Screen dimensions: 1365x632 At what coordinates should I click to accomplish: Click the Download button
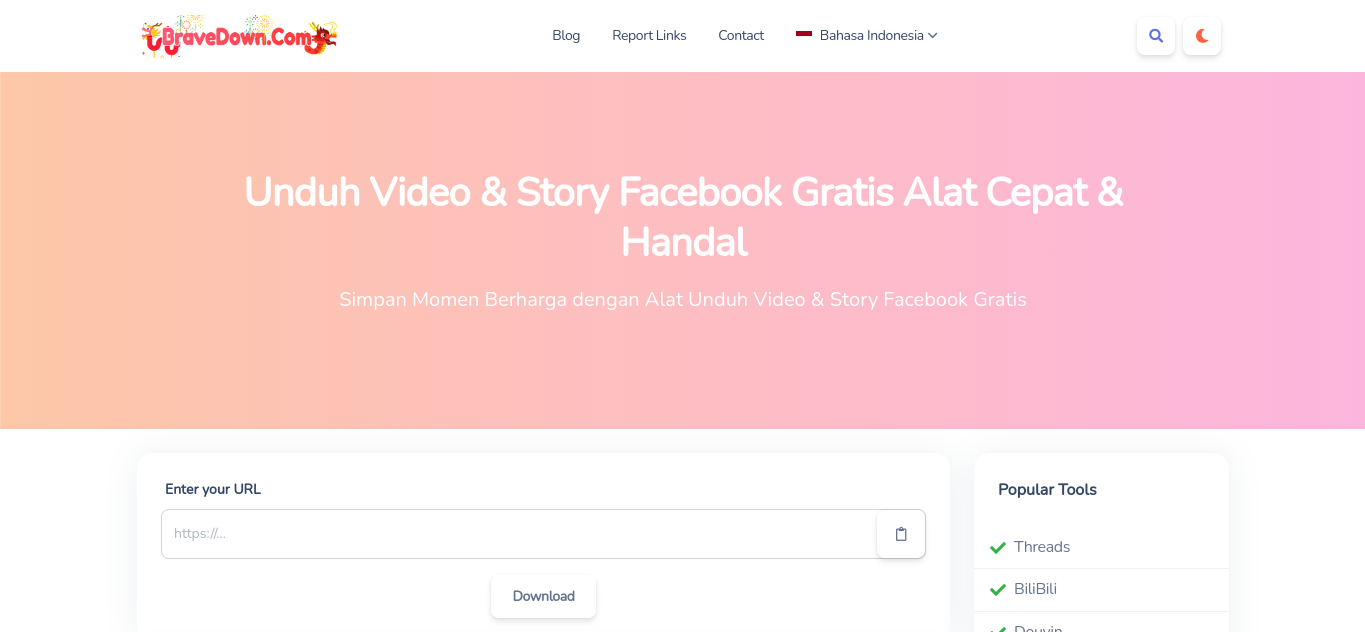(x=544, y=596)
